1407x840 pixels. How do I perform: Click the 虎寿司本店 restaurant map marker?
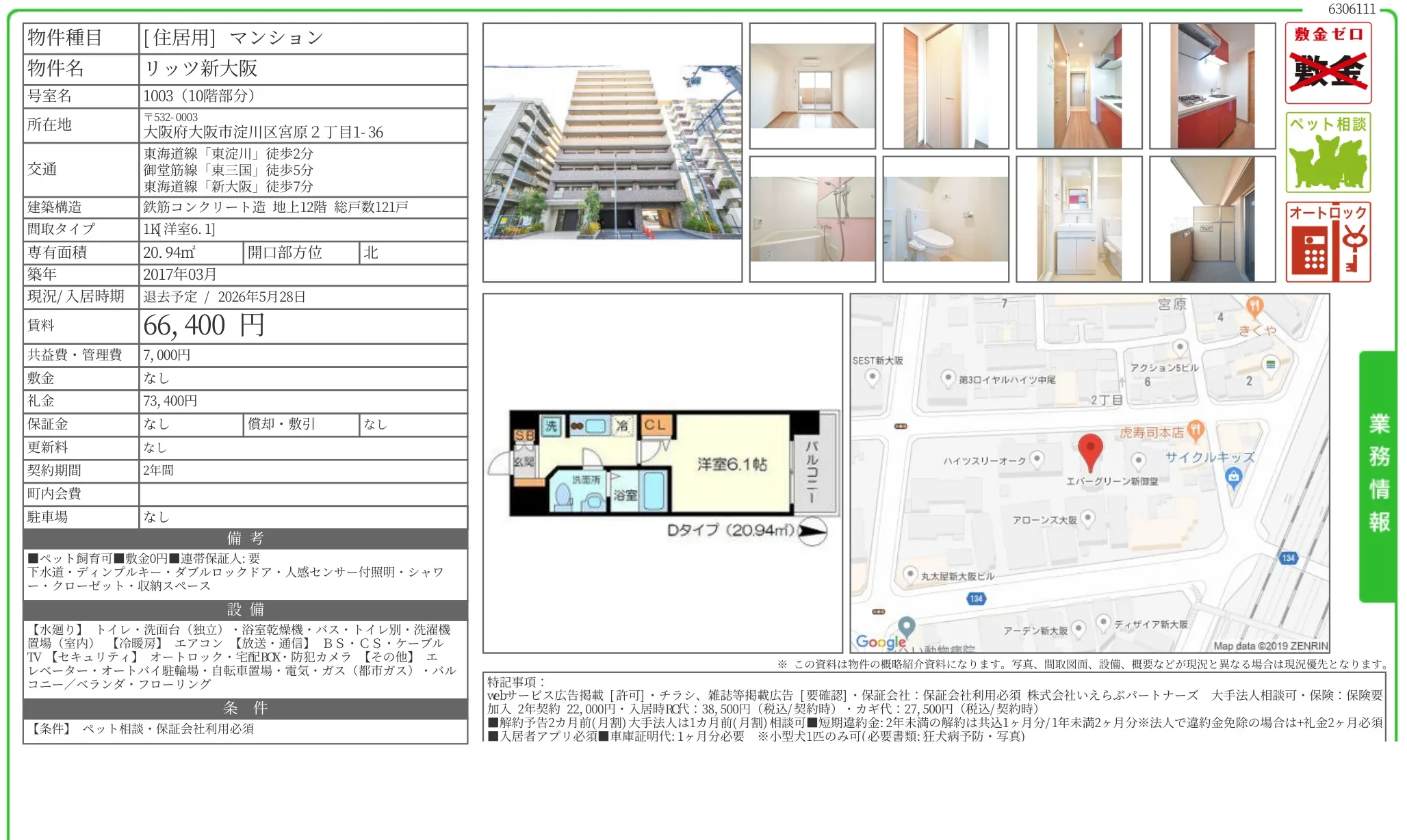pos(1196,430)
